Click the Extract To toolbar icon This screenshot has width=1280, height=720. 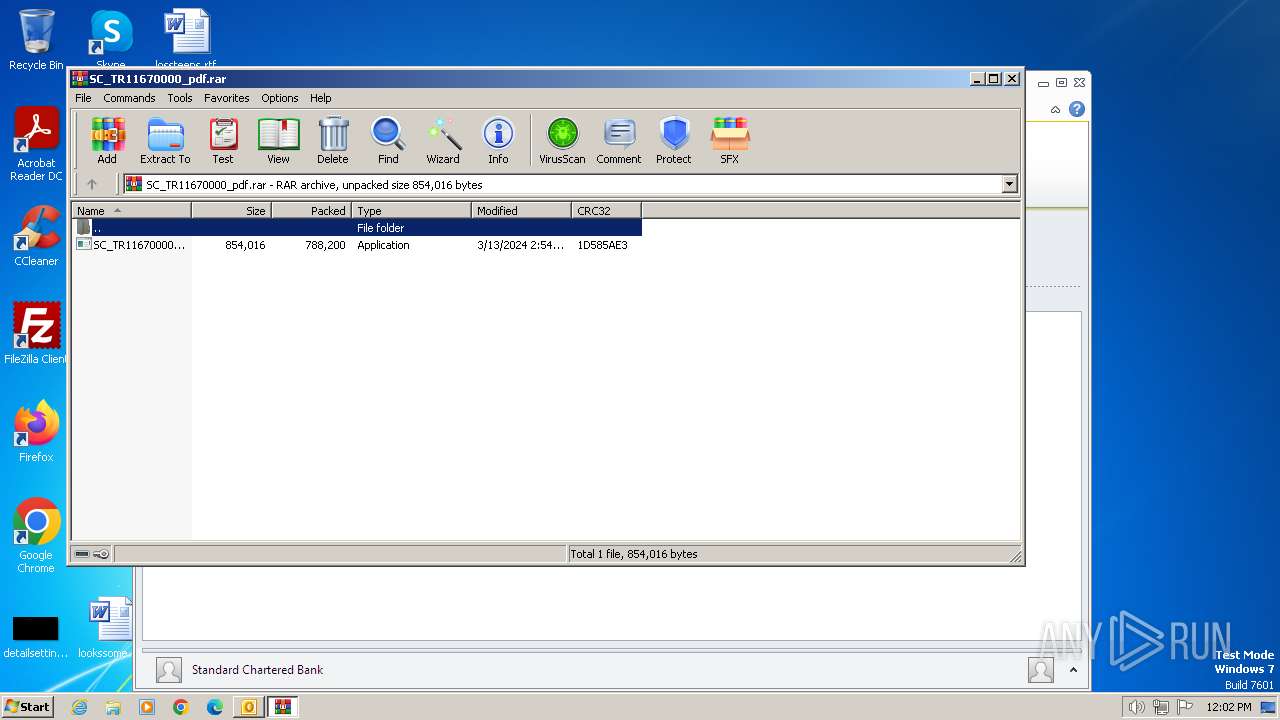point(165,141)
